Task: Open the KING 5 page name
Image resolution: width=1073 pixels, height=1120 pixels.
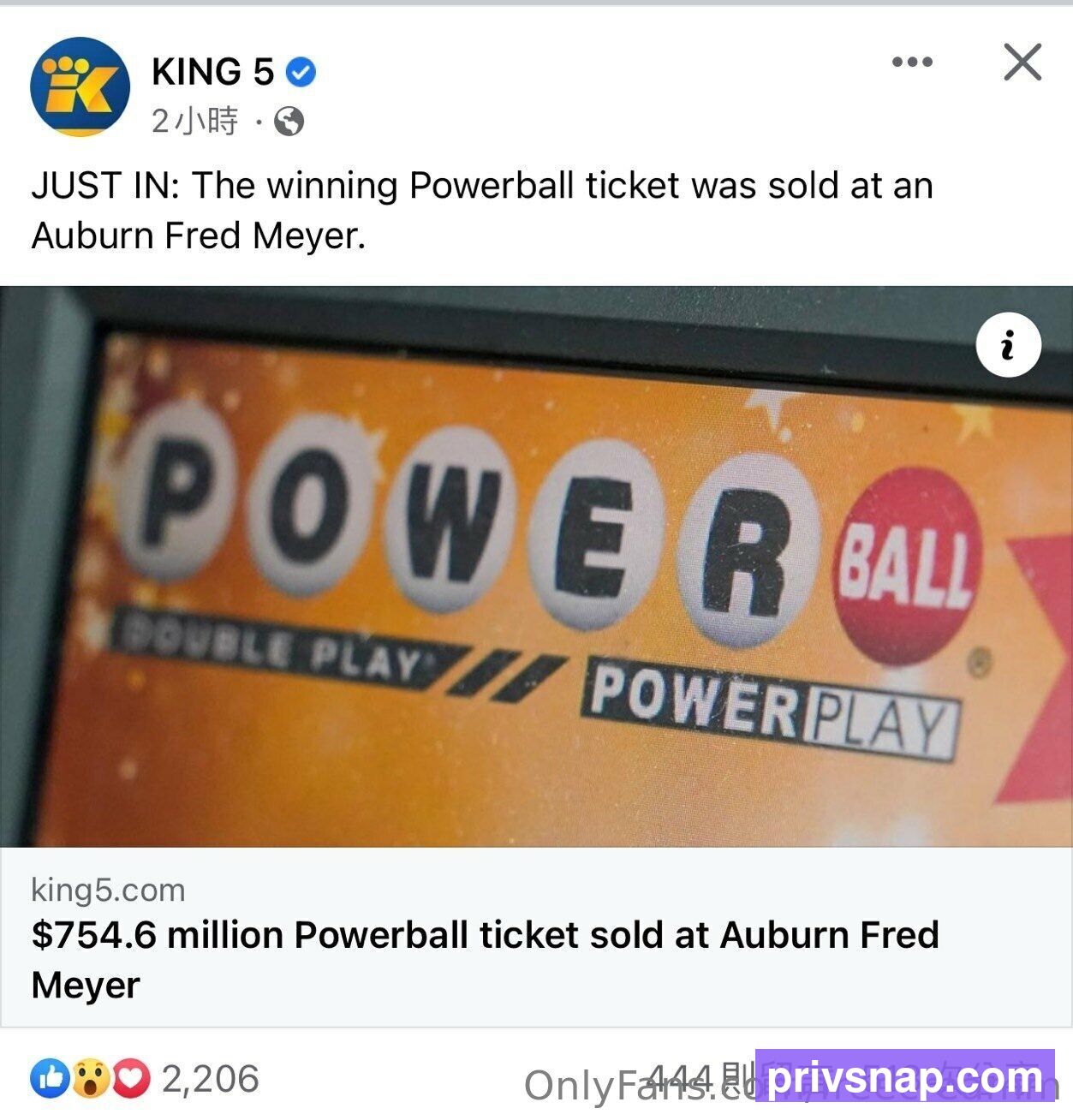Action: tap(212, 72)
